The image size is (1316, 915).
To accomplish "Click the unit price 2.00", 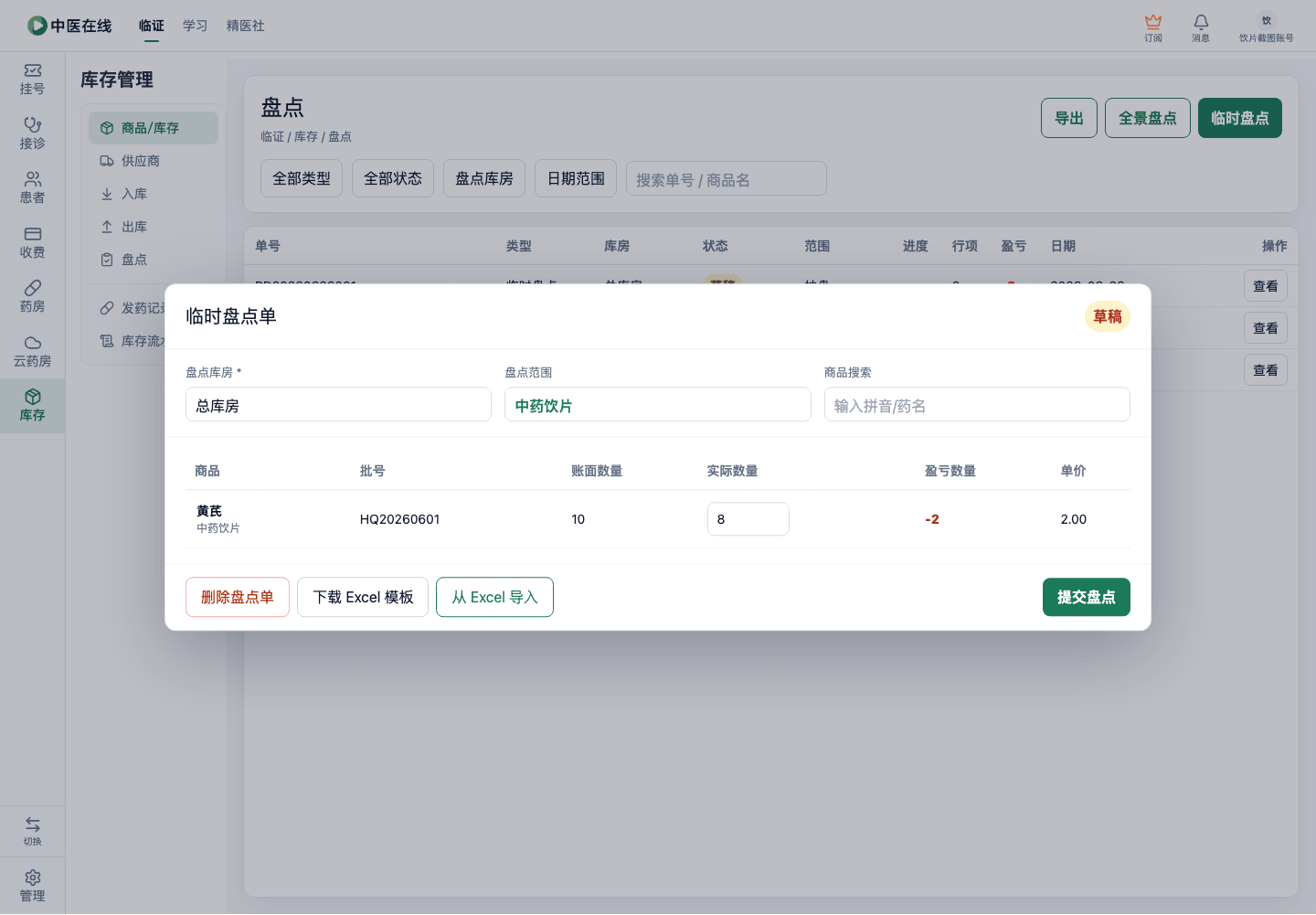I will point(1074,519).
